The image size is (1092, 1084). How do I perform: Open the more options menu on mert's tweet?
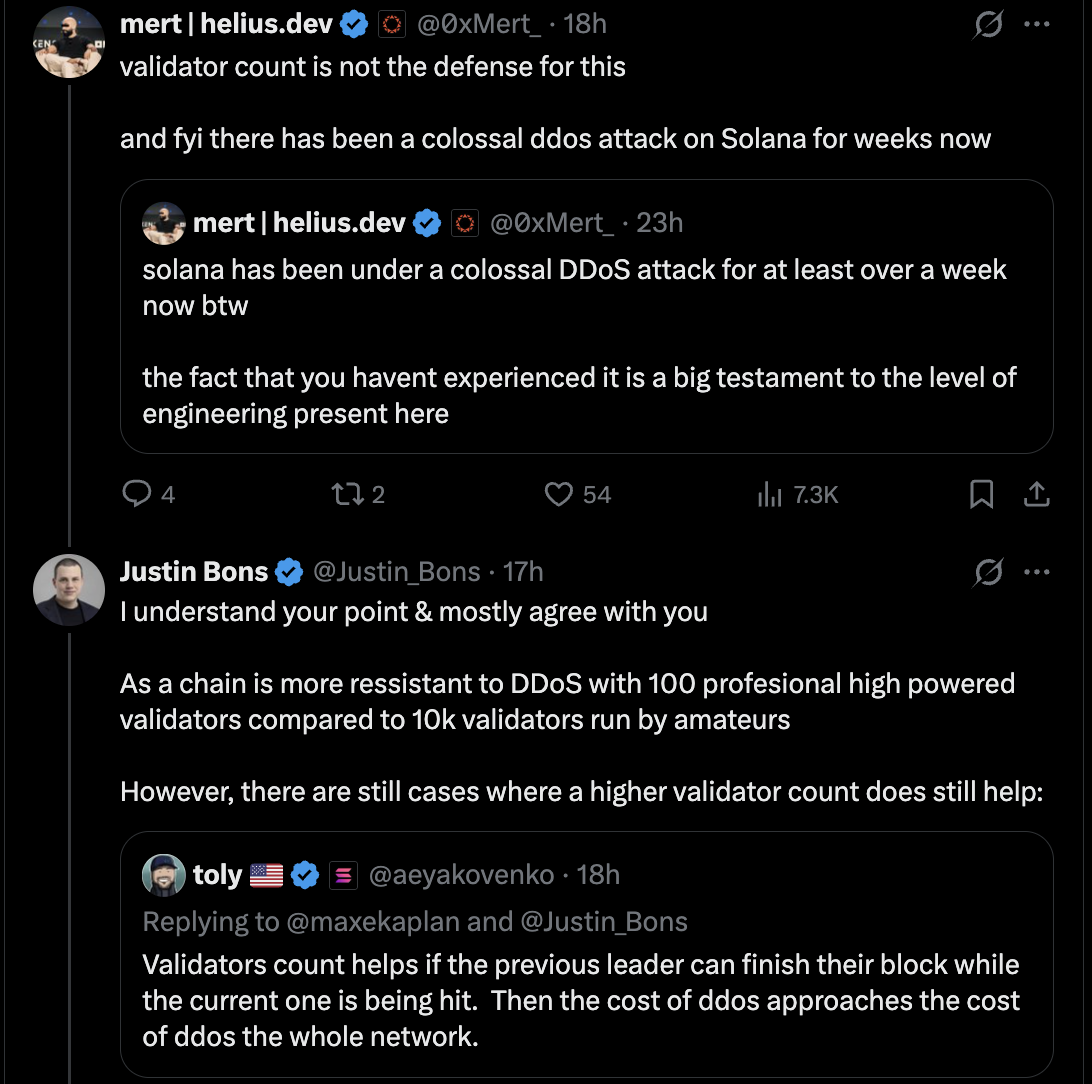coord(1038,25)
